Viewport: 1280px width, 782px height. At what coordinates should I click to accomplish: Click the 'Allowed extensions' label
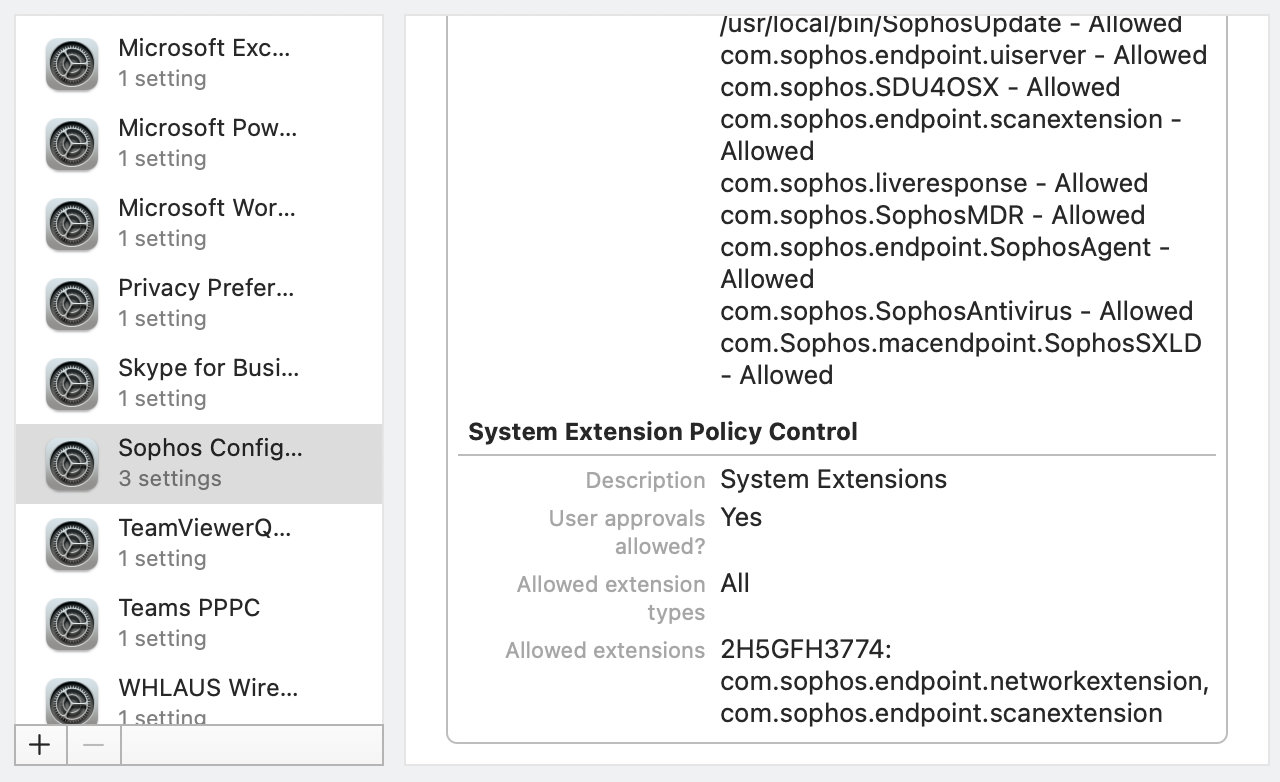click(x=605, y=650)
